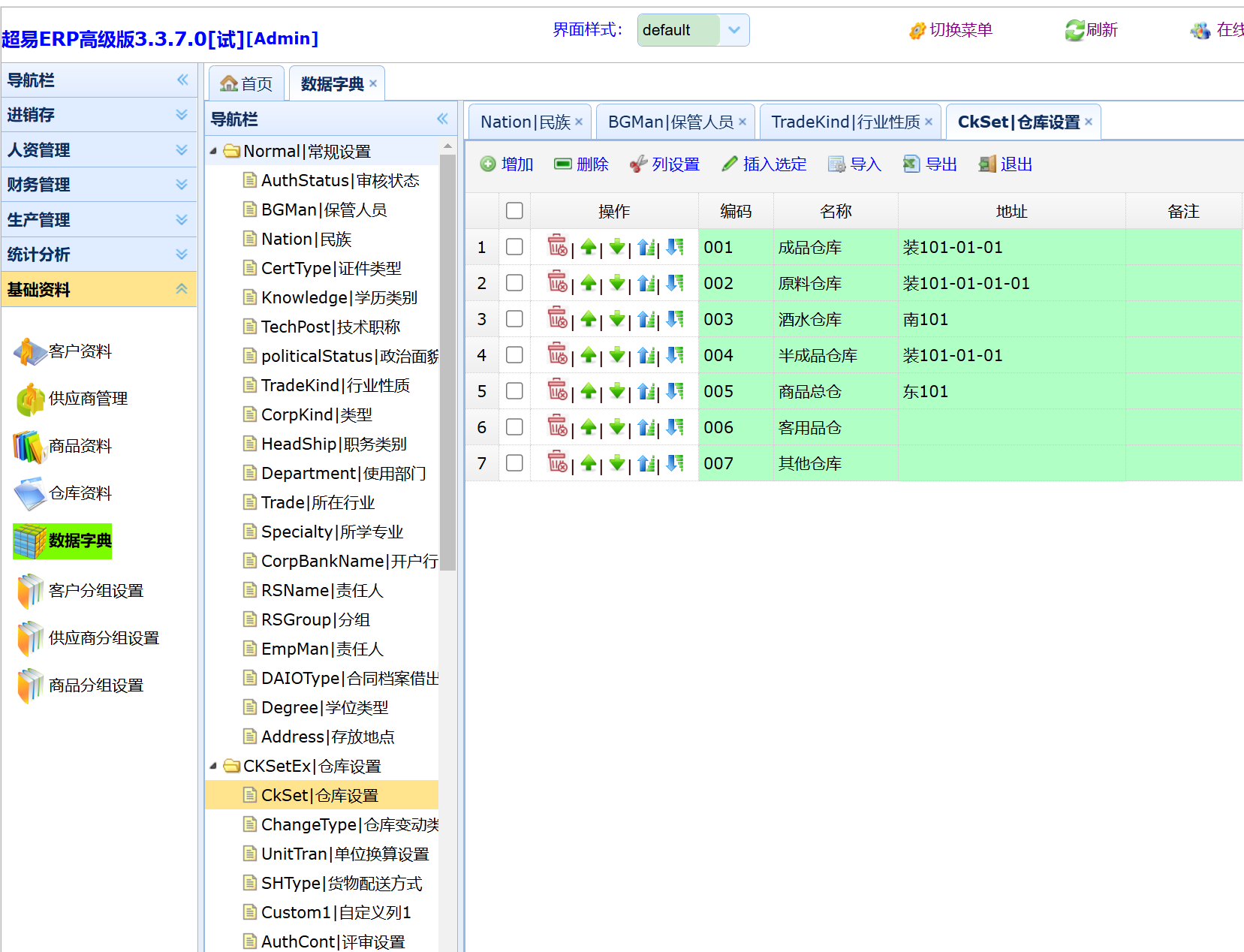Switch to the BGMan|保管人员 tab
Screen dimensions: 1244x952
coord(670,122)
